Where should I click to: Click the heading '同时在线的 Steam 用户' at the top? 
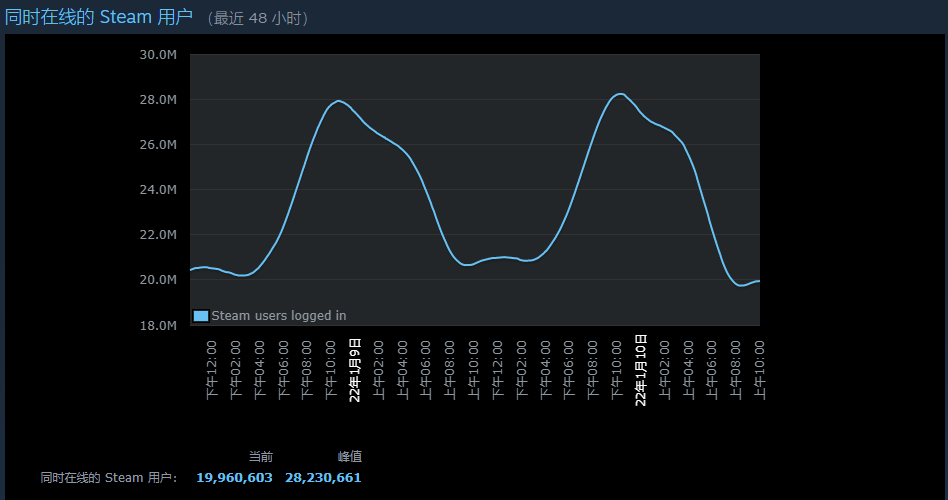(99, 17)
